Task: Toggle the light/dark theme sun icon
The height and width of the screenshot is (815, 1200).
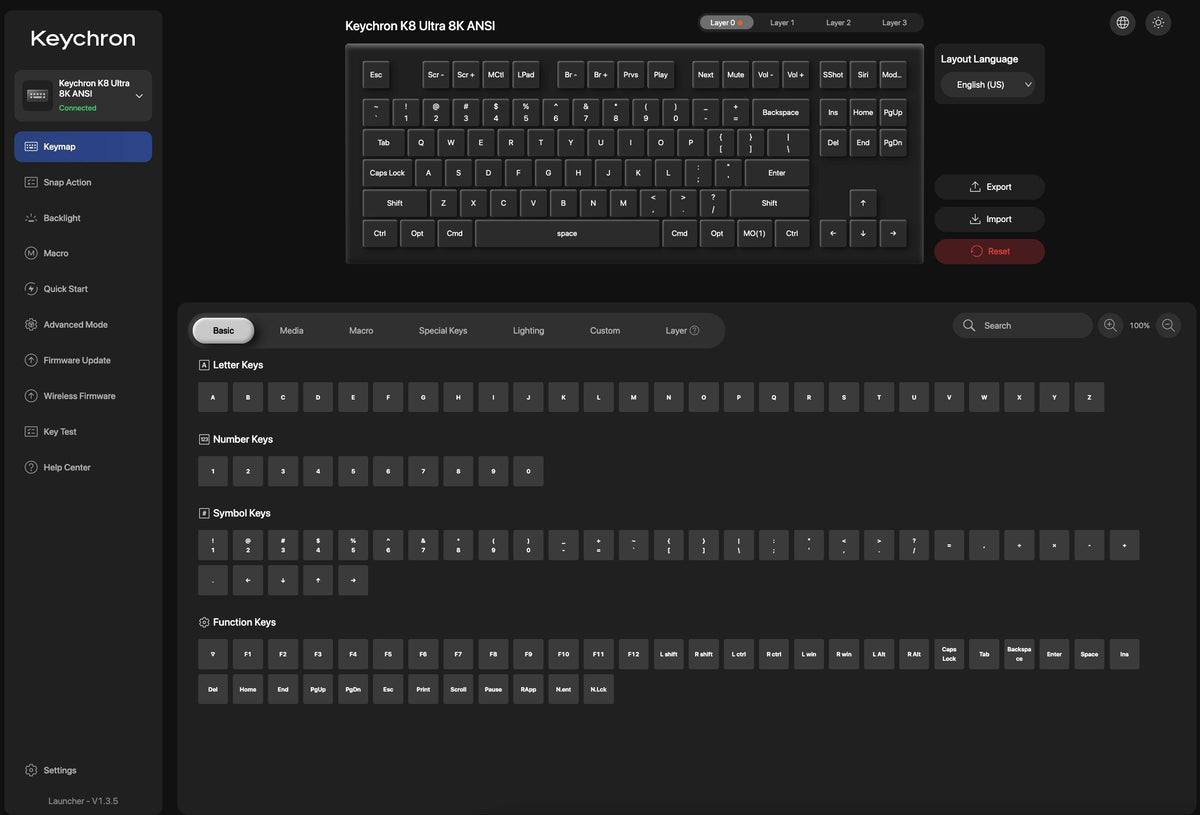Action: coord(1158,23)
